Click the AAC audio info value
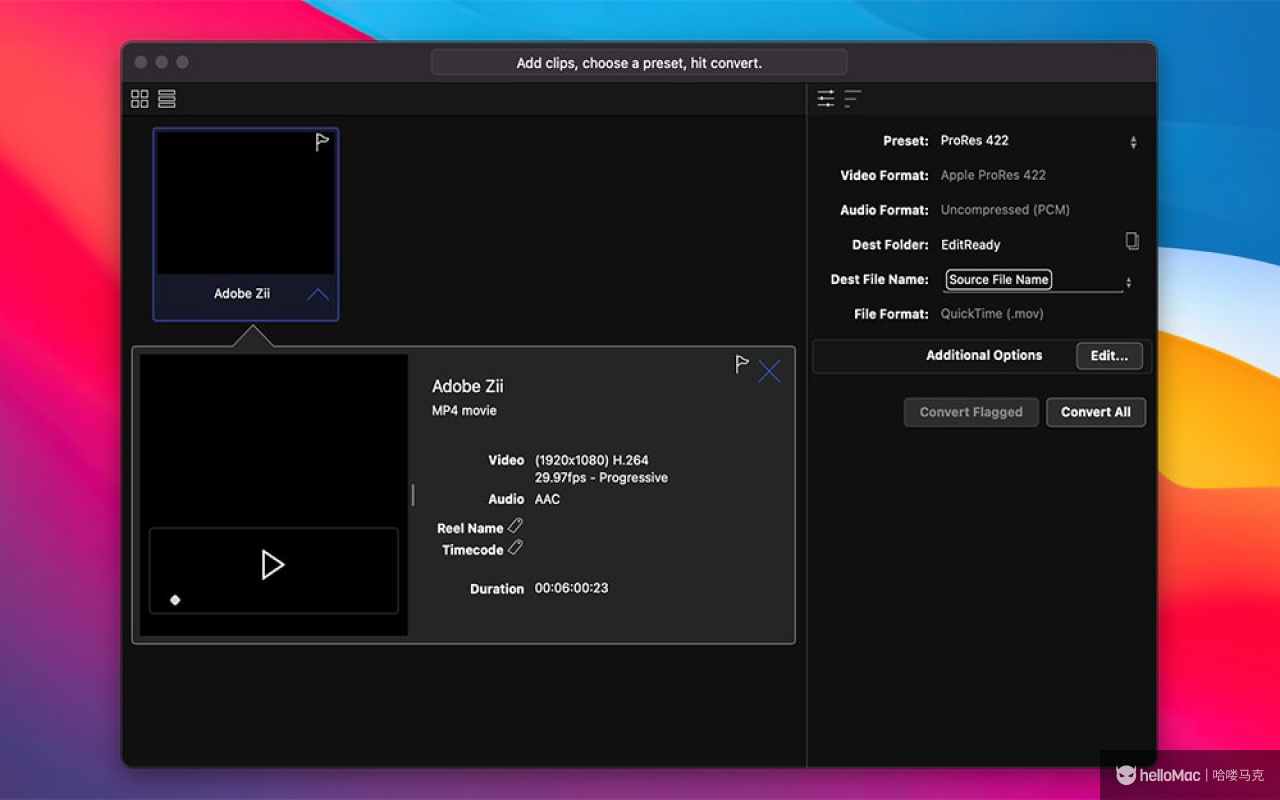 tap(547, 499)
